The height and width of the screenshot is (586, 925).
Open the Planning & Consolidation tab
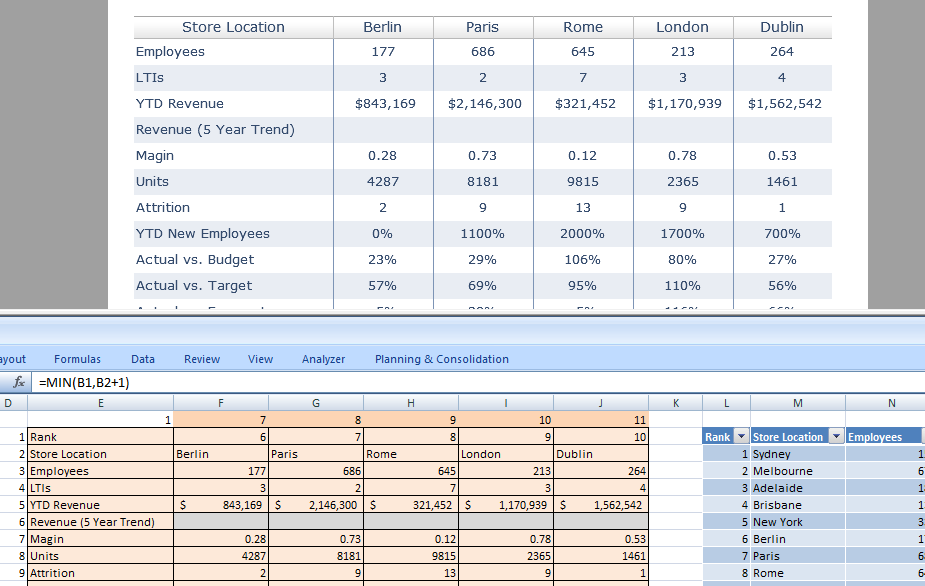442,359
